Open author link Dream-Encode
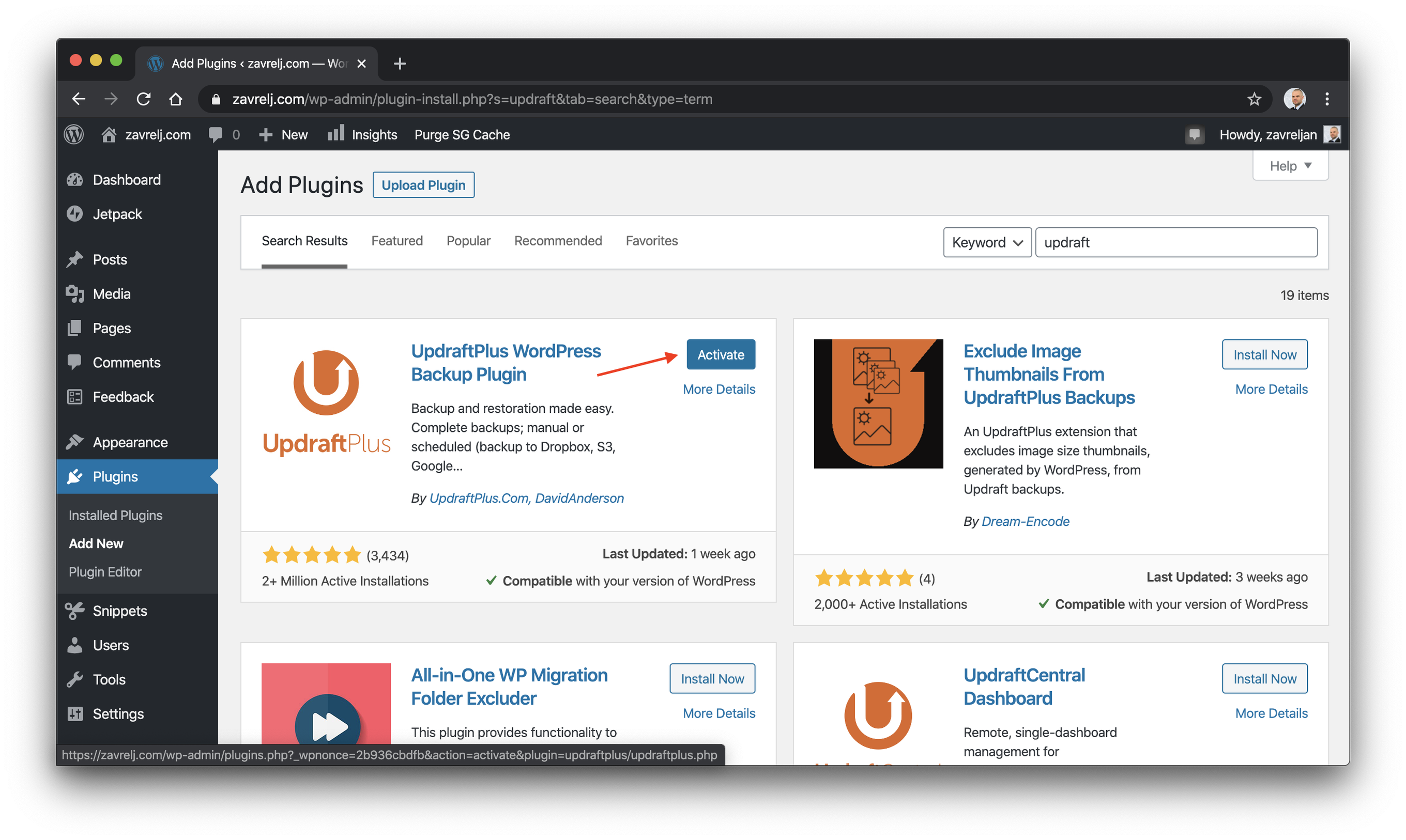The height and width of the screenshot is (840, 1406). tap(1025, 521)
